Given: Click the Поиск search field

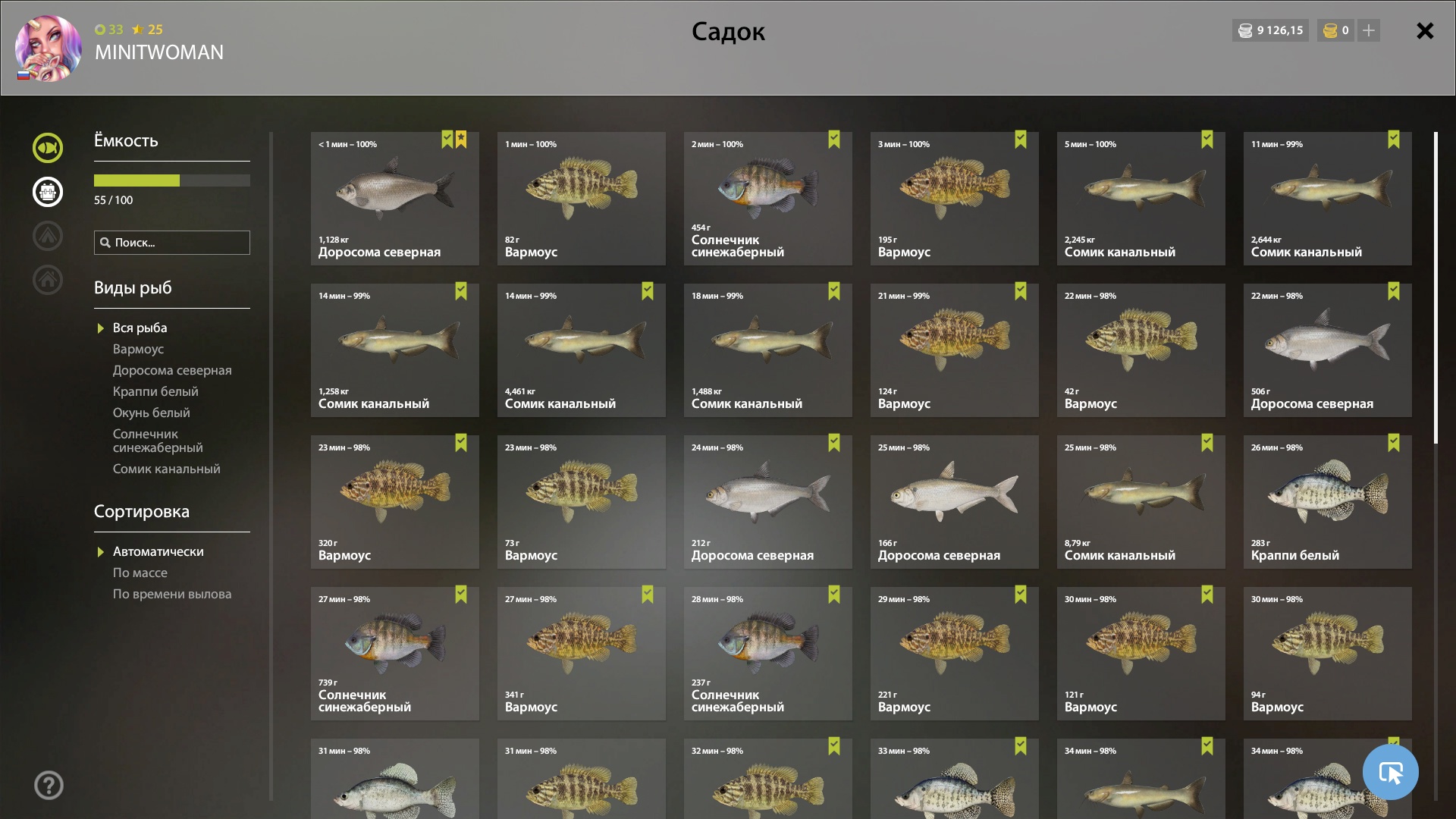Looking at the screenshot, I should coord(172,243).
